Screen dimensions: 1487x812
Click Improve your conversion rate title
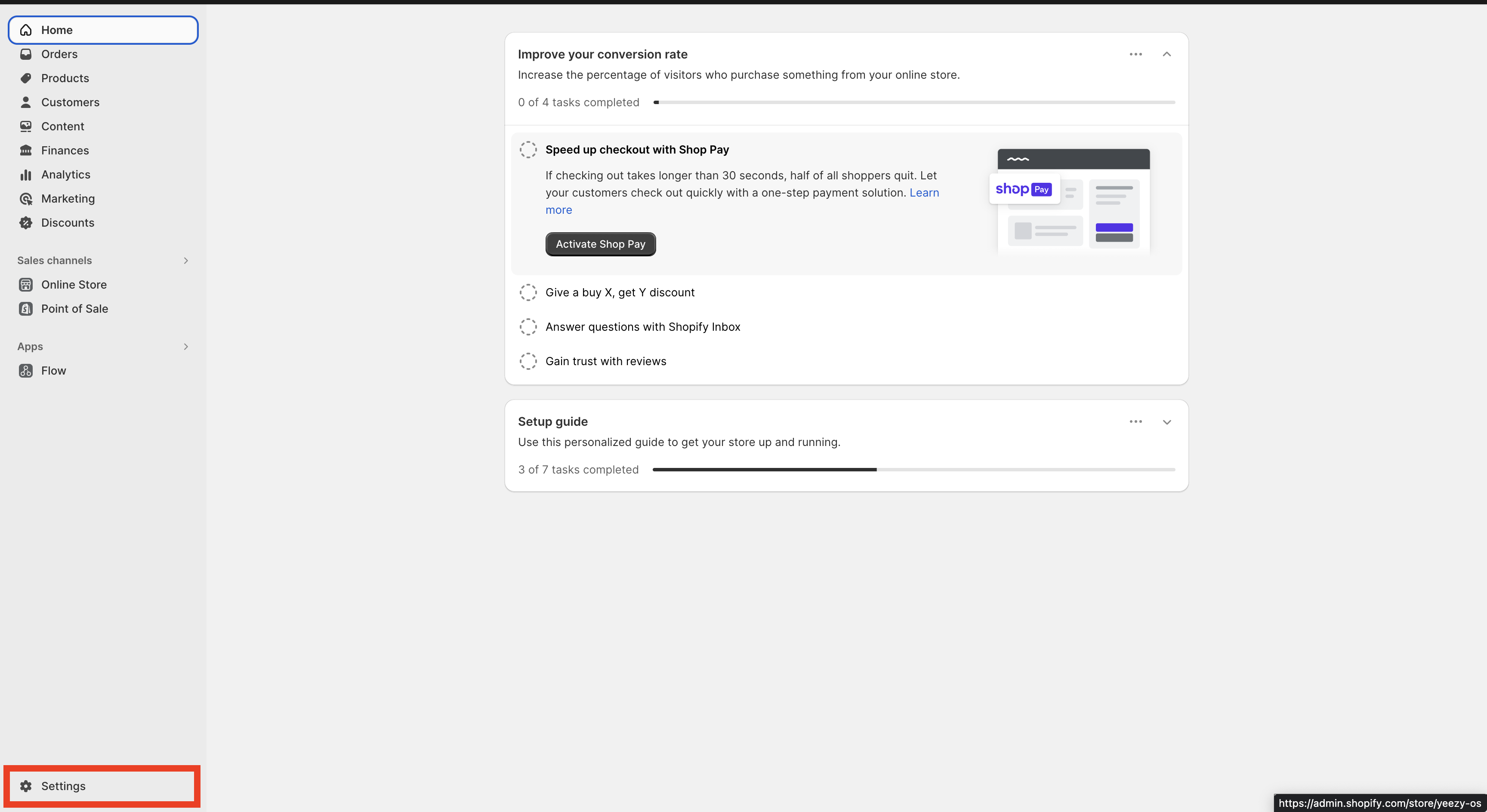click(x=602, y=54)
